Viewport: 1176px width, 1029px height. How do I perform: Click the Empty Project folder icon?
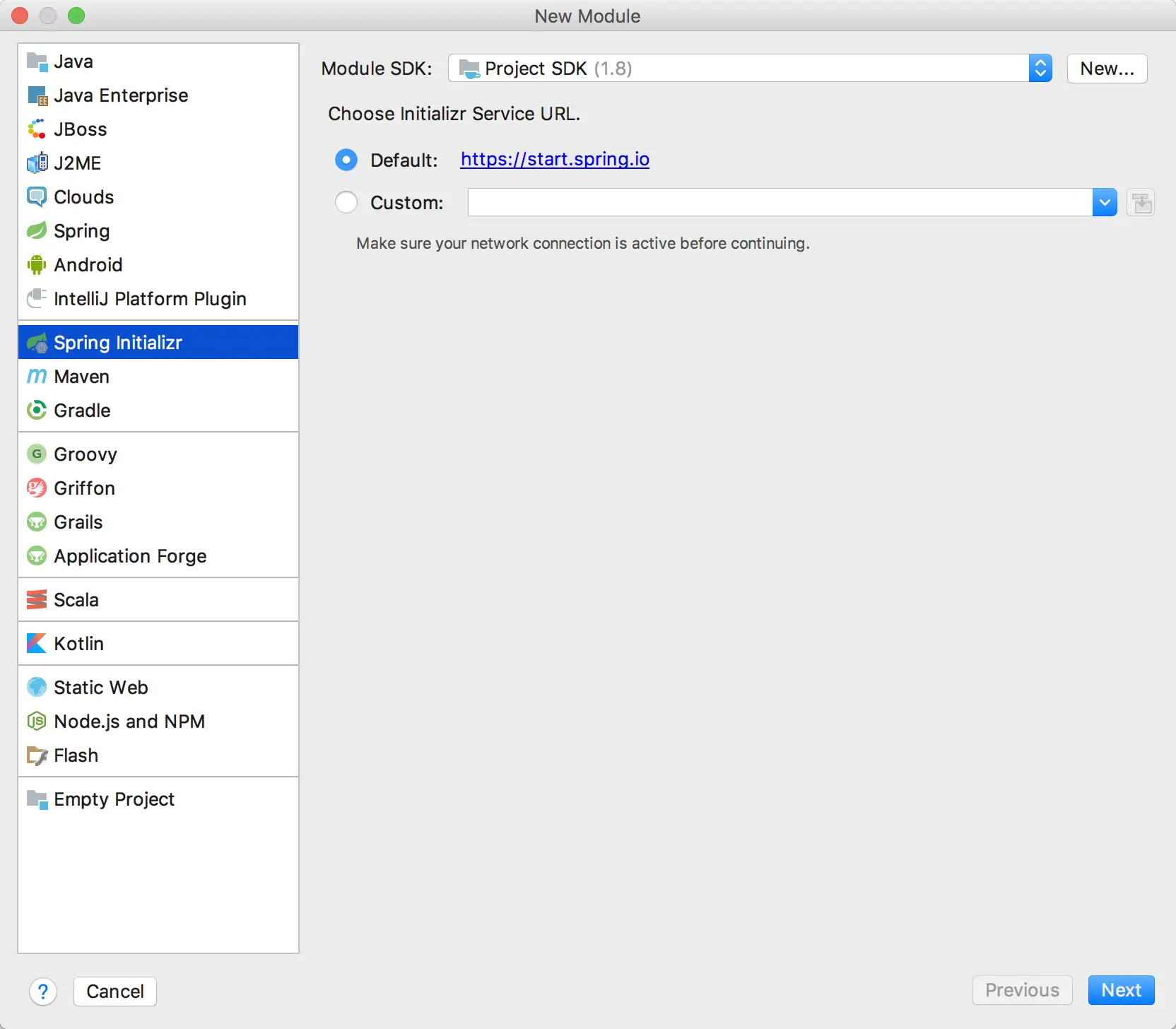pyautogui.click(x=37, y=799)
